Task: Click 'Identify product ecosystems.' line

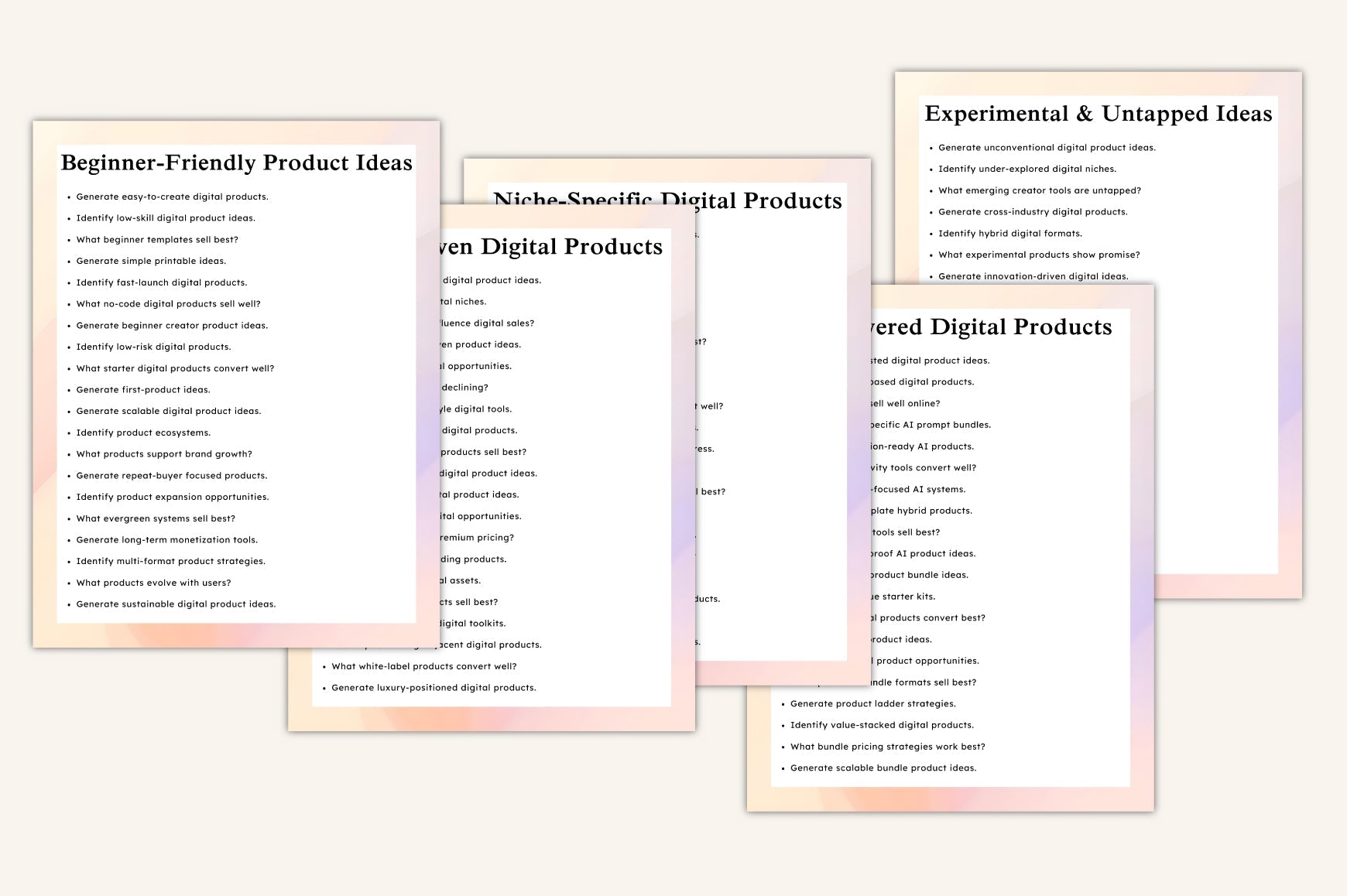Action: [143, 433]
